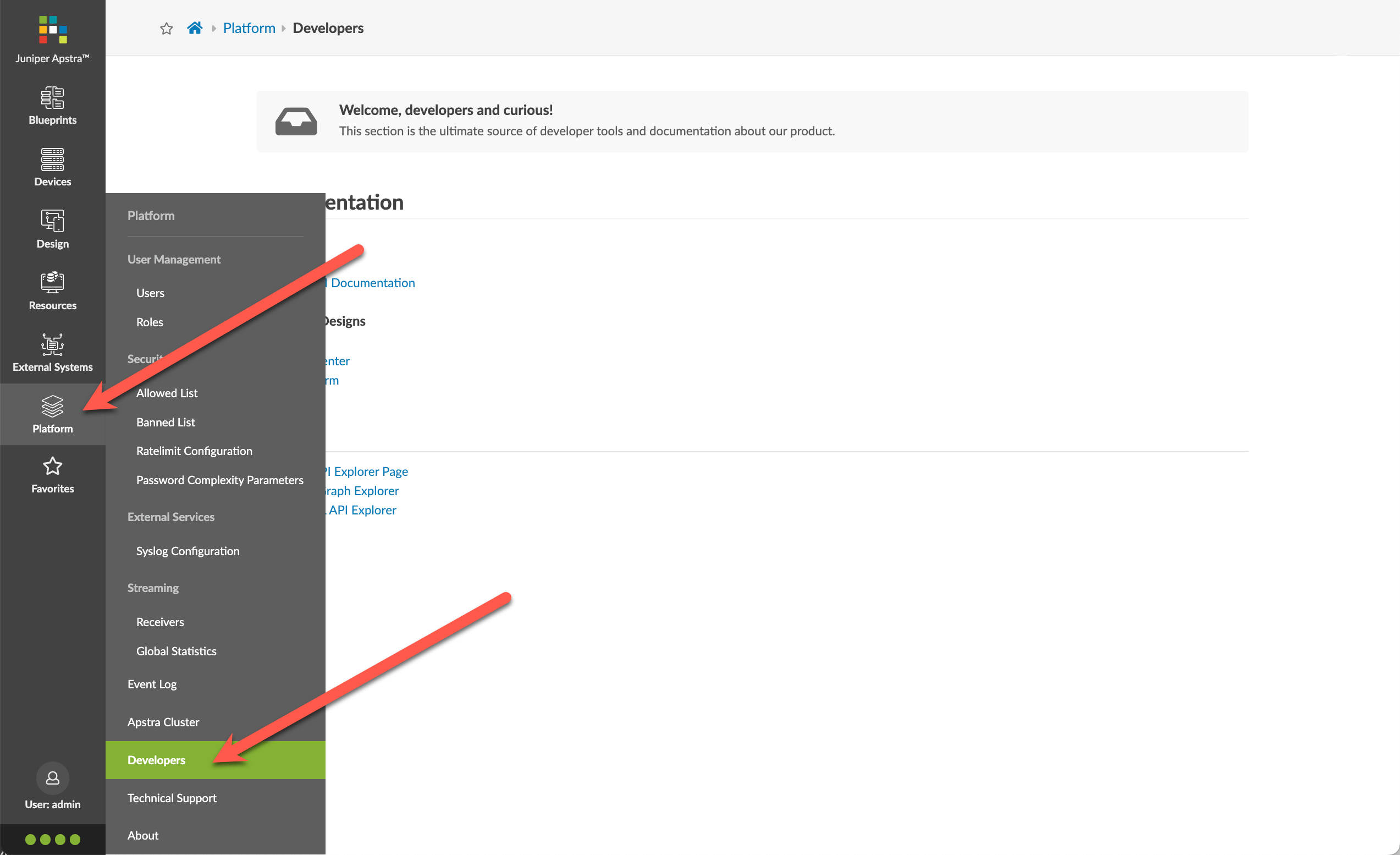The height and width of the screenshot is (855, 1400).
Task: Open the admin user profile icon
Action: coord(52,777)
